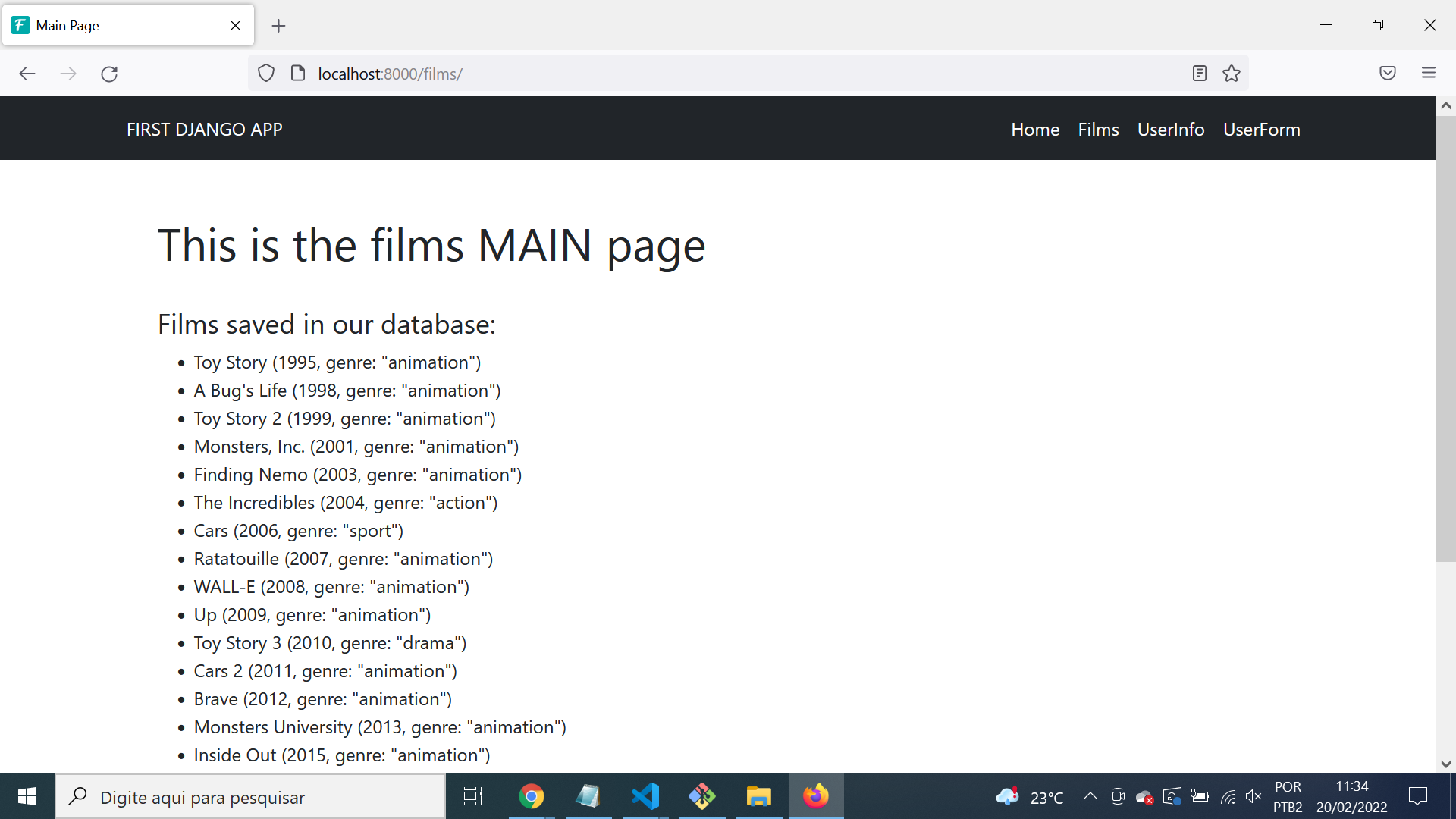Open File Explorer from taskbar
Viewport: 1456px width, 819px height.
758,796
